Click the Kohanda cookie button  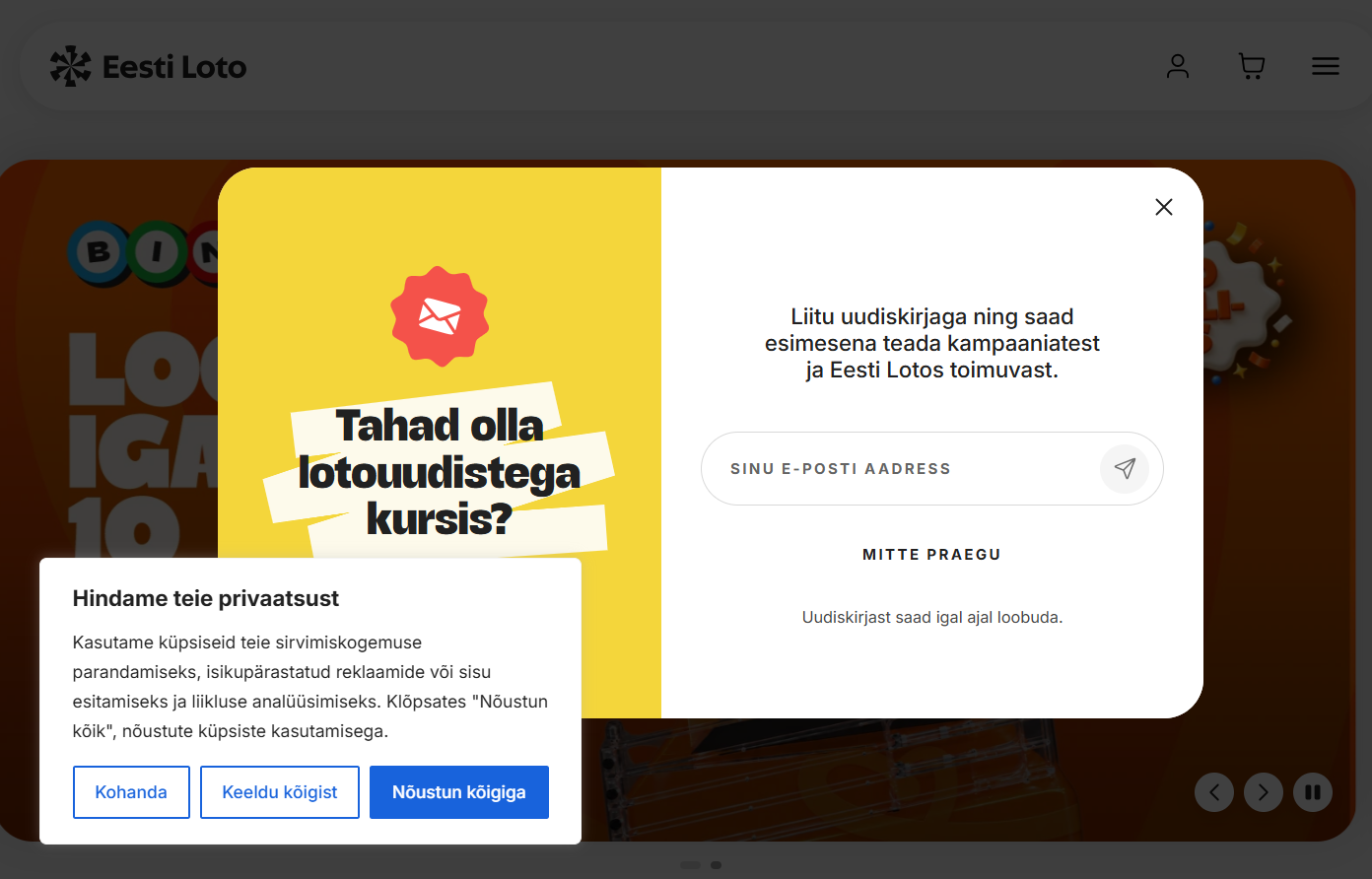(x=131, y=792)
